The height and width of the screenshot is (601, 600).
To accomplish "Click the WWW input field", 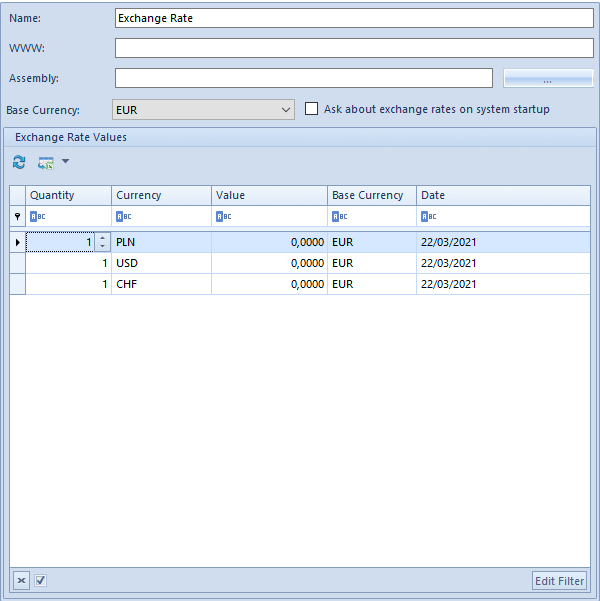I will pos(354,48).
